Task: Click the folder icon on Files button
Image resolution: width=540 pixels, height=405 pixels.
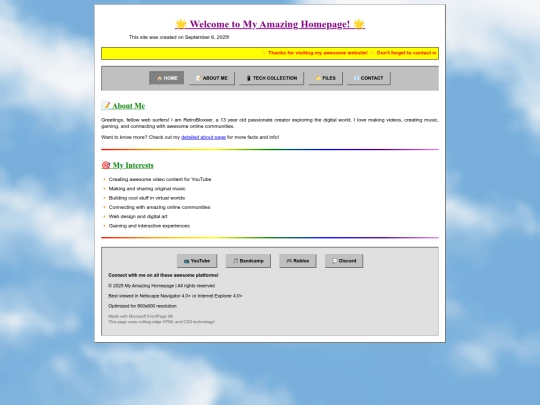Action: [318, 79]
